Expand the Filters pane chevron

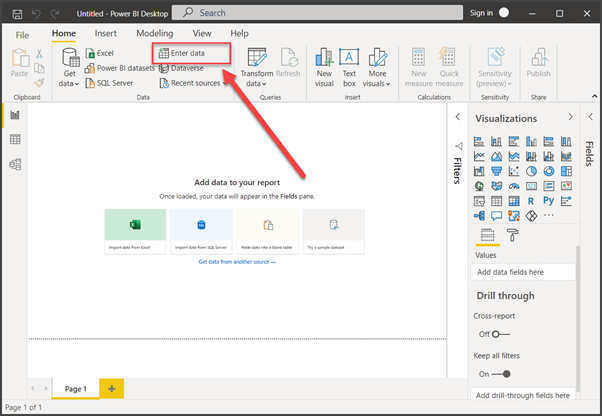pos(458,117)
